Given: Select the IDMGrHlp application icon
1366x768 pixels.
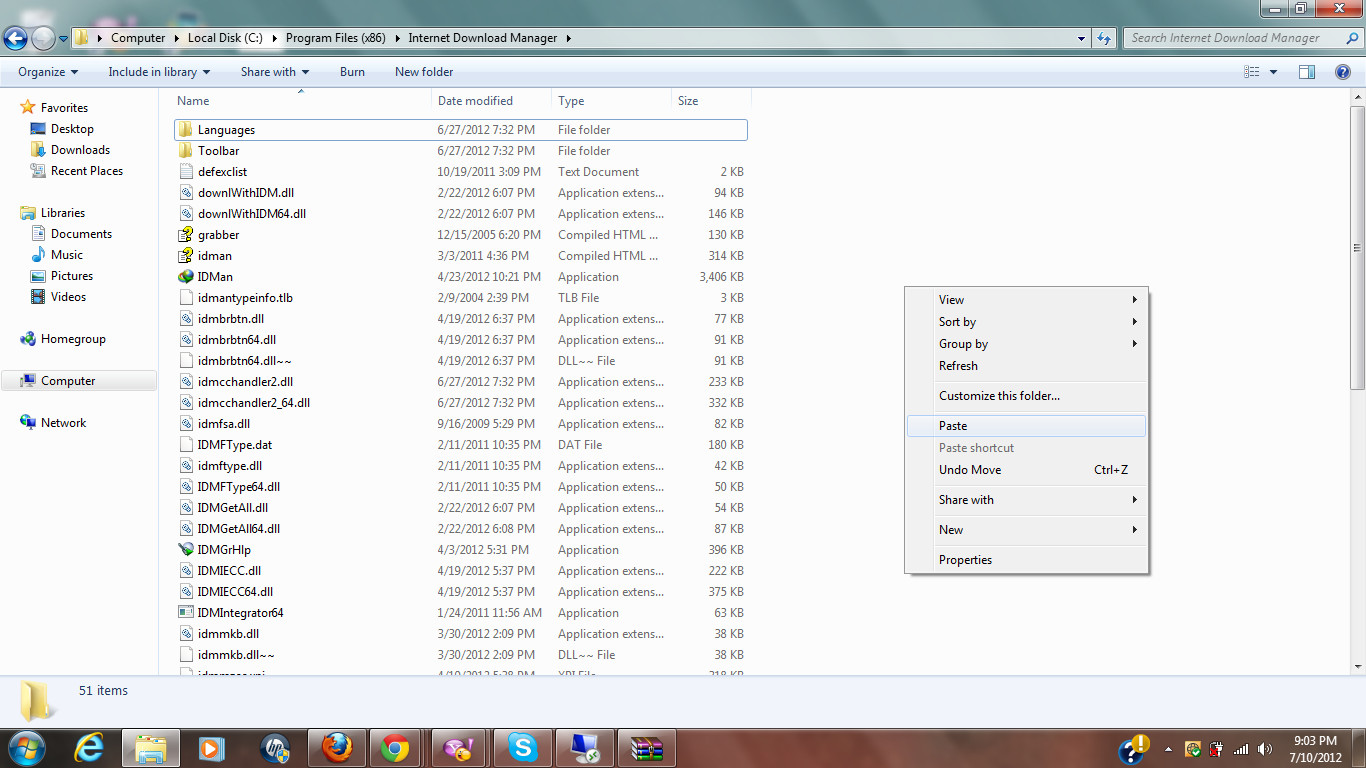Looking at the screenshot, I should [x=186, y=550].
